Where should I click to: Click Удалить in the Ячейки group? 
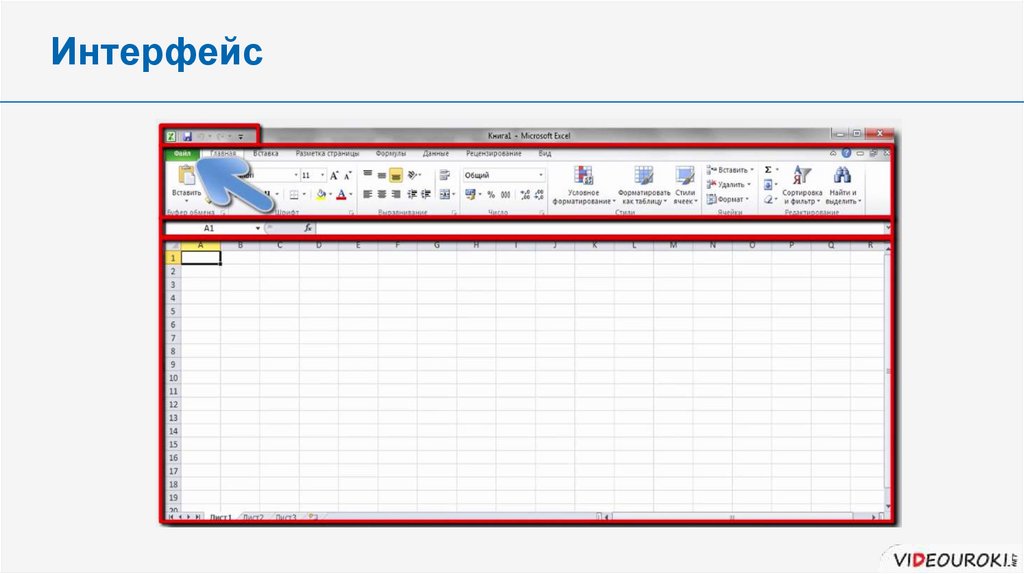tap(729, 185)
